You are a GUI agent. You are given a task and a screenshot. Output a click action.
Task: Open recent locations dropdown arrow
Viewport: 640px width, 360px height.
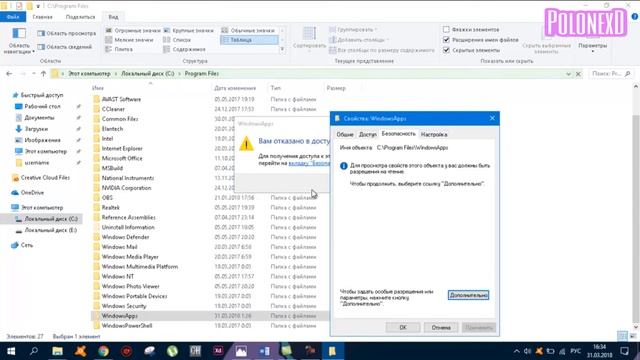33,74
